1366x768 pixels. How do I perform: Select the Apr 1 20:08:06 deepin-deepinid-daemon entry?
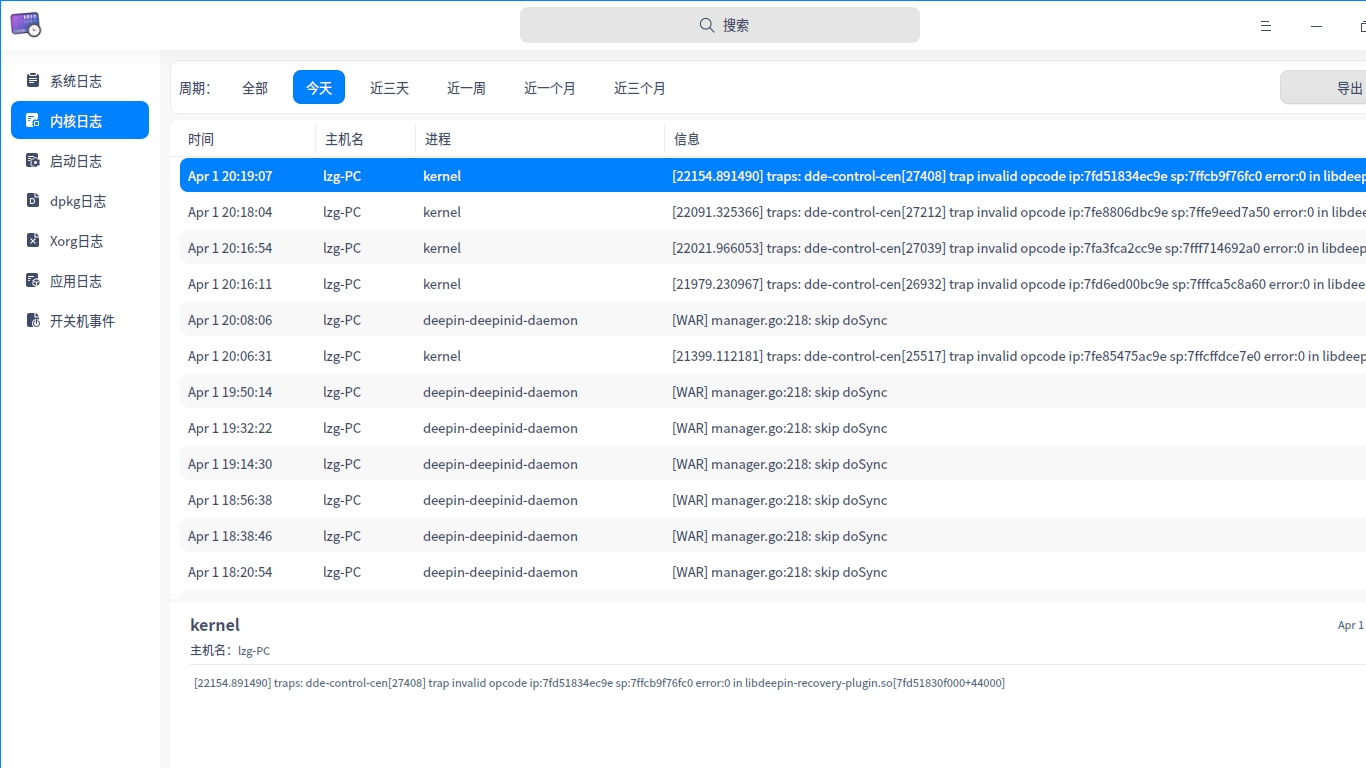500,320
